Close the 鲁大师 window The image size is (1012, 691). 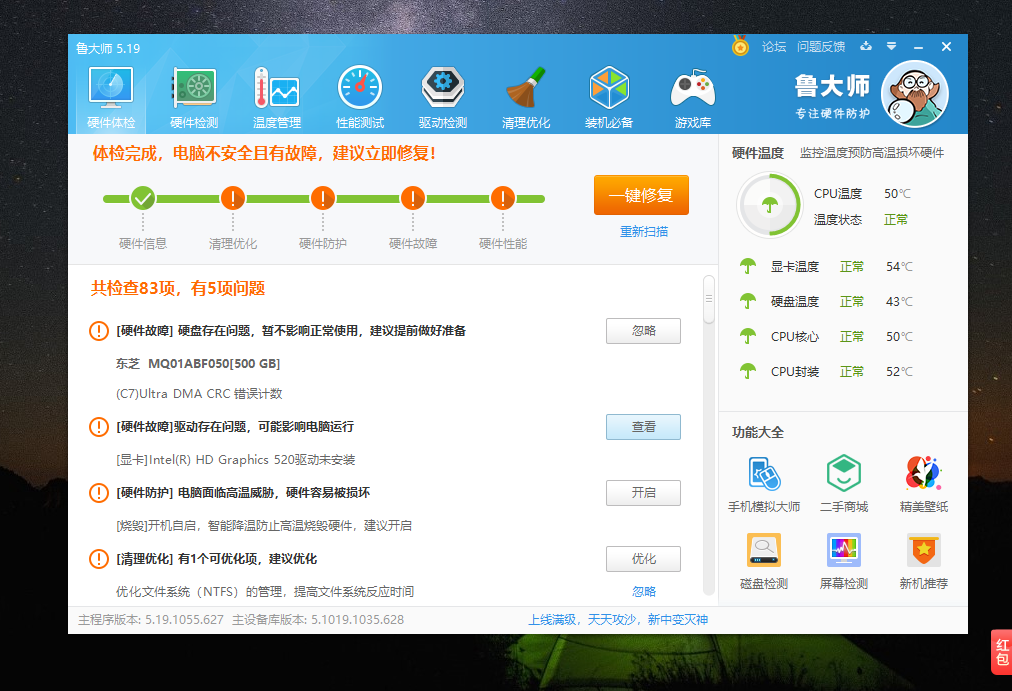[x=946, y=46]
